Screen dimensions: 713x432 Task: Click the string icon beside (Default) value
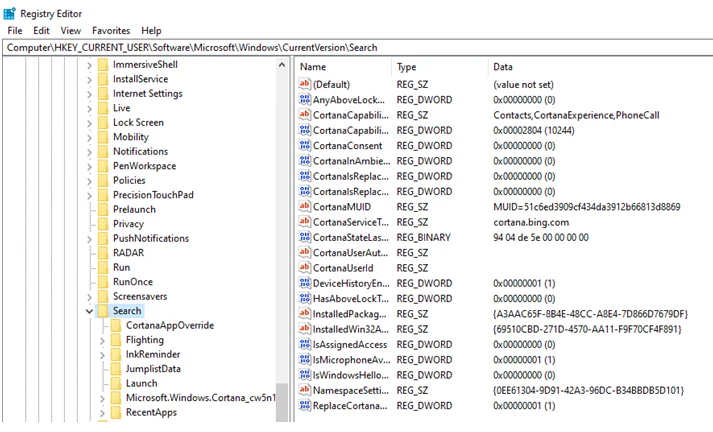(304, 84)
